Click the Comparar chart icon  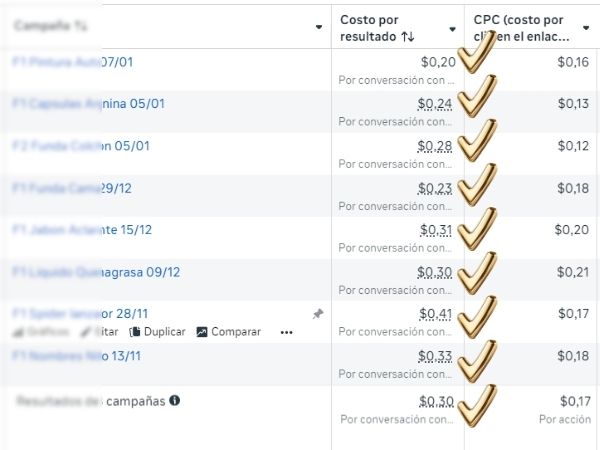pos(202,332)
